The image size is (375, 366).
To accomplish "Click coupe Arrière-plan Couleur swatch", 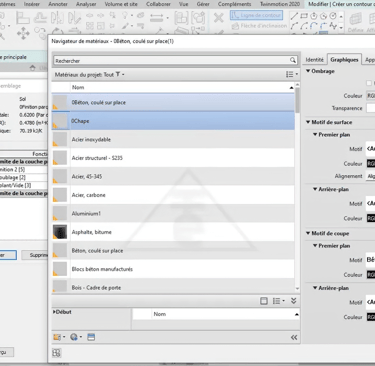I will coord(371,317).
